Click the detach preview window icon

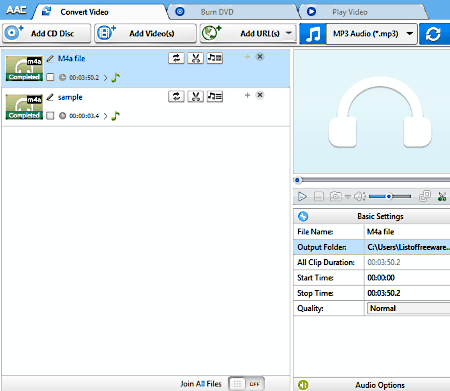[425, 196]
